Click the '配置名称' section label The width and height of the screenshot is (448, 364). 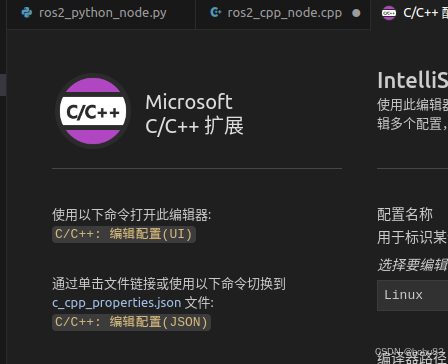(x=405, y=214)
